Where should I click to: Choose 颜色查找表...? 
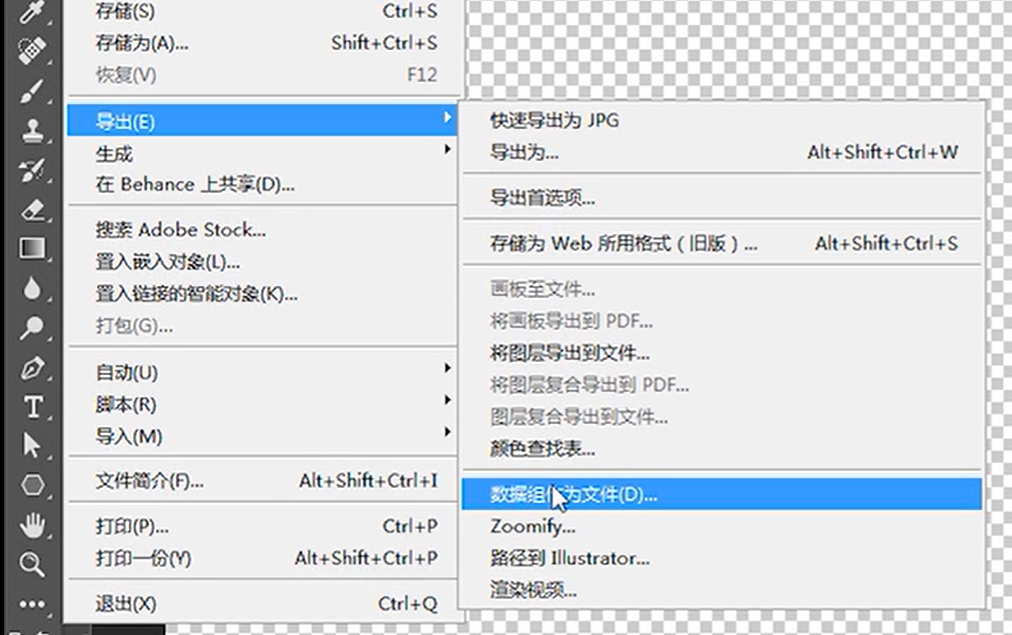tap(722, 449)
